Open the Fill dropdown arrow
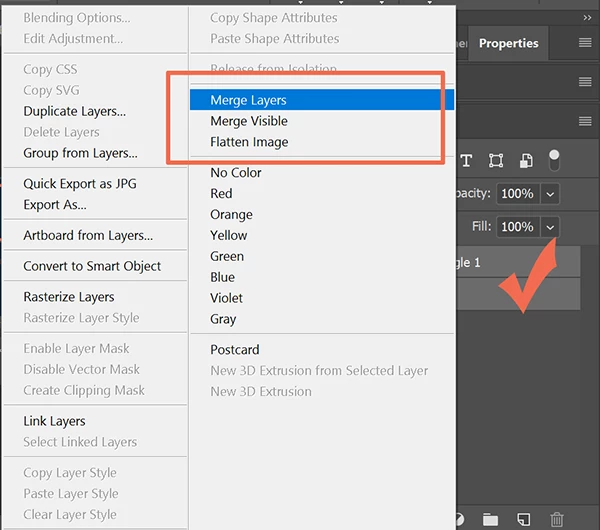Viewport: 600px width, 530px height. coord(550,227)
